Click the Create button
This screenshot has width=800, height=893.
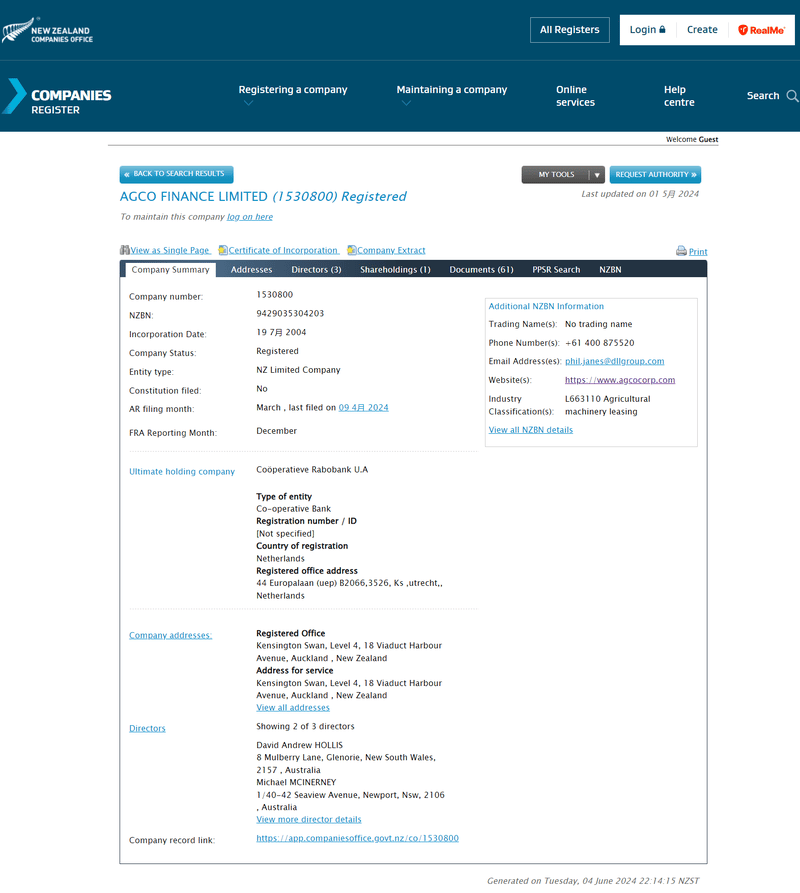tap(701, 30)
